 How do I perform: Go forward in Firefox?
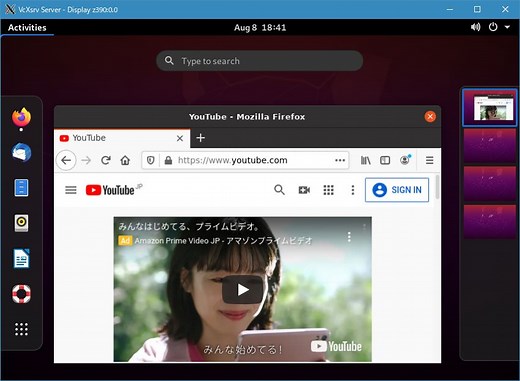click(x=86, y=160)
